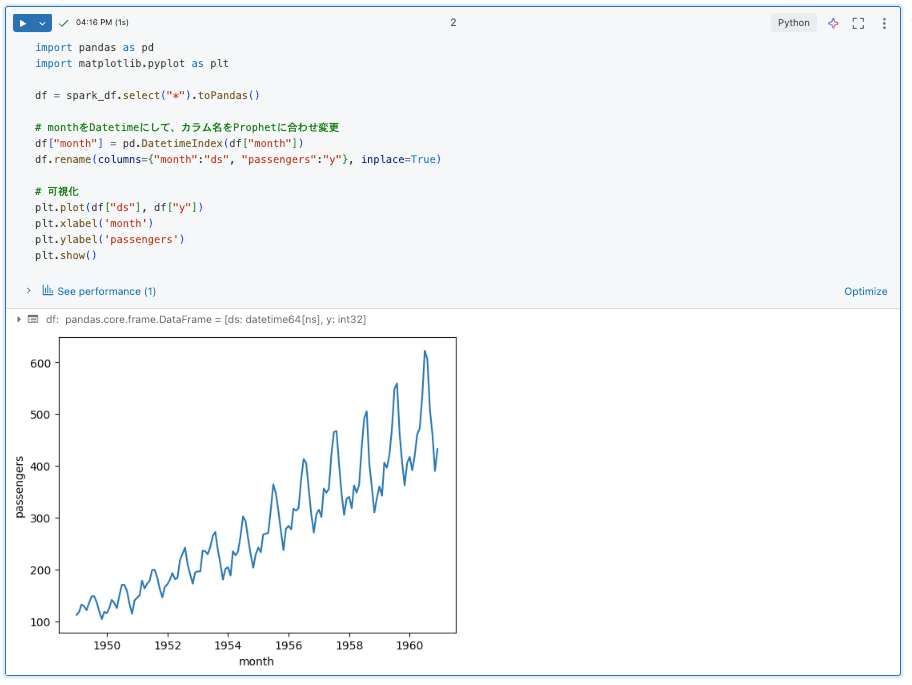Click the Optimize link
The image size is (912, 685).
(865, 291)
